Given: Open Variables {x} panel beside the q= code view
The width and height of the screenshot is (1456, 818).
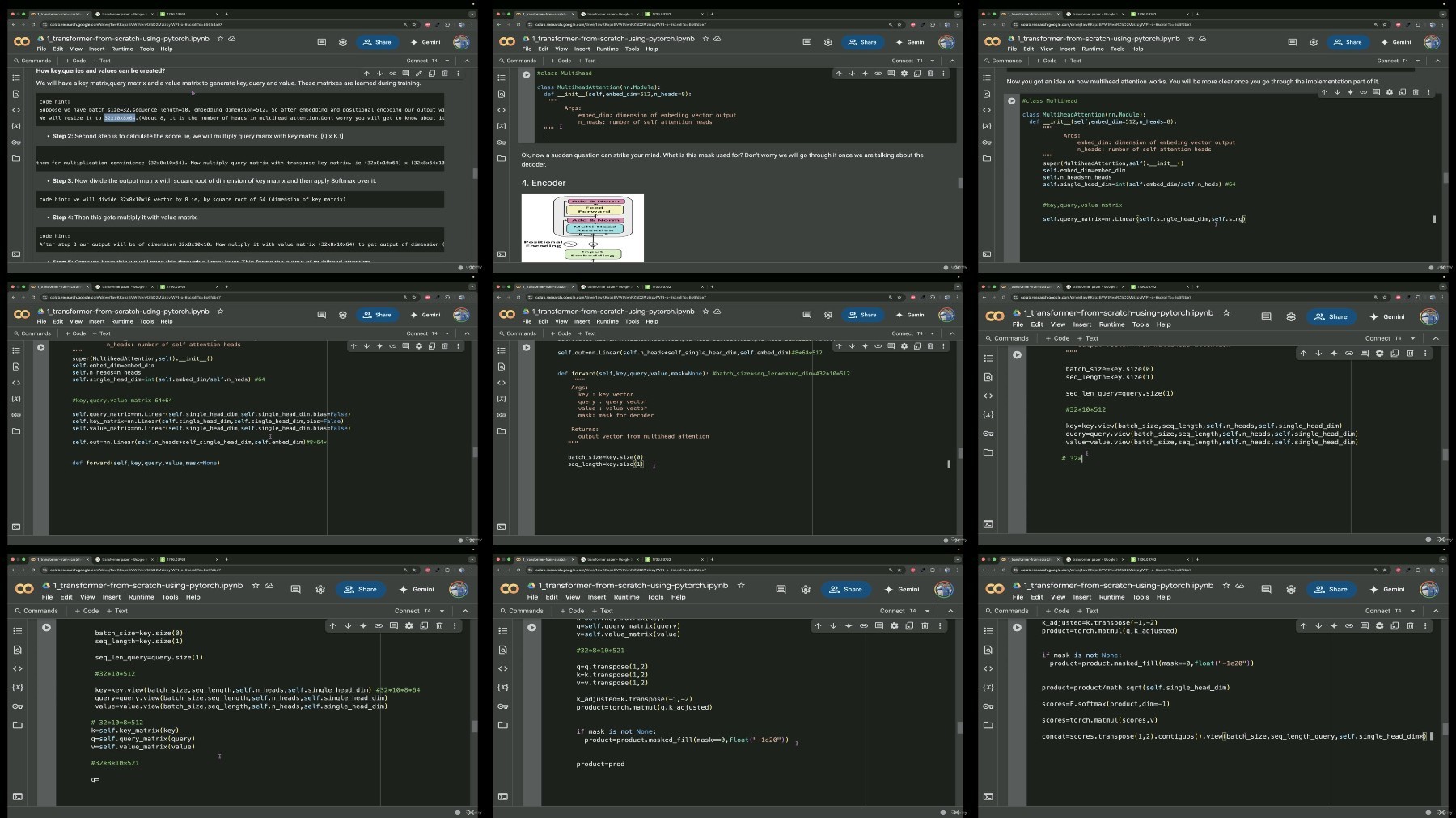Looking at the screenshot, I should 17,687.
